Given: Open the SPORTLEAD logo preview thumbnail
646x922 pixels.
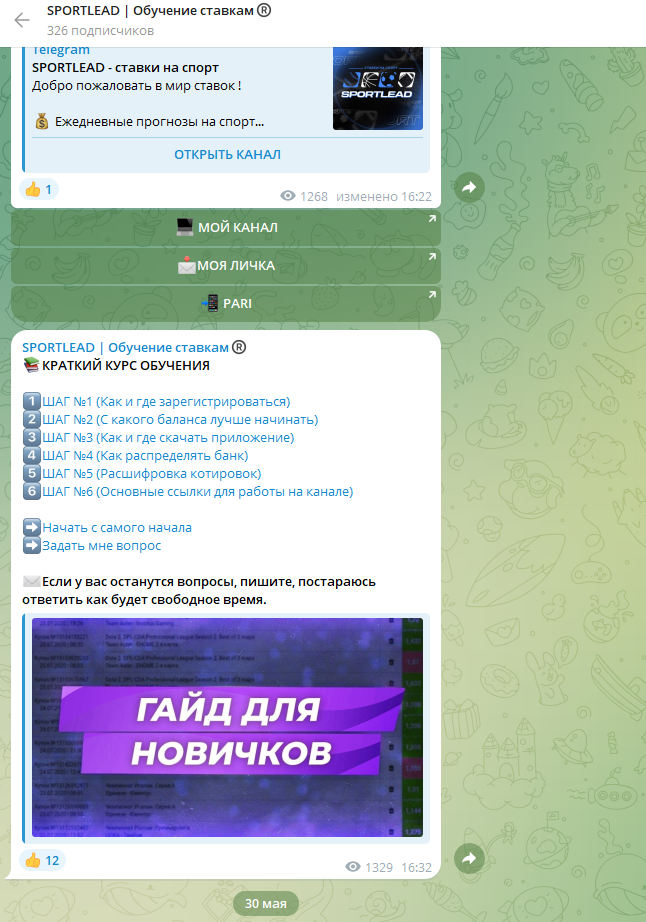Looking at the screenshot, I should (377, 88).
